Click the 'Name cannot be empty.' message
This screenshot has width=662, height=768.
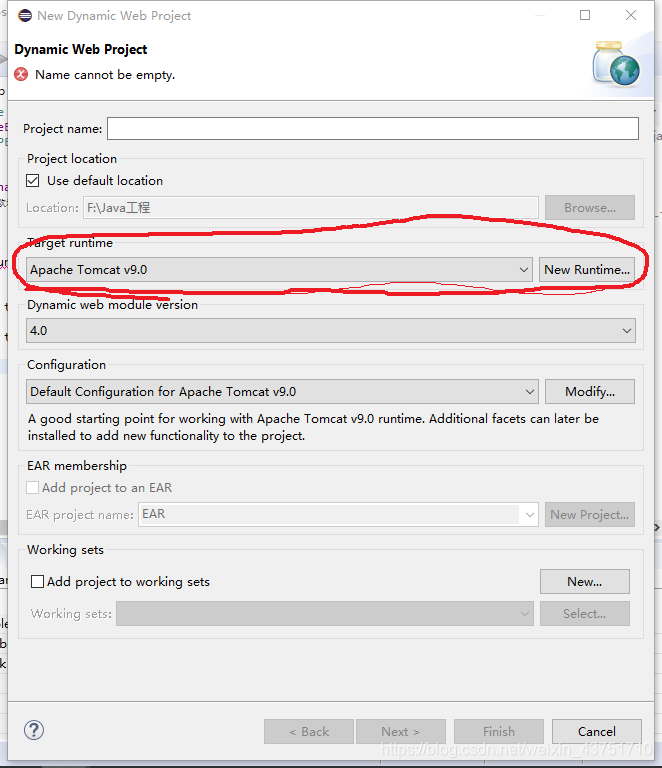point(105,74)
